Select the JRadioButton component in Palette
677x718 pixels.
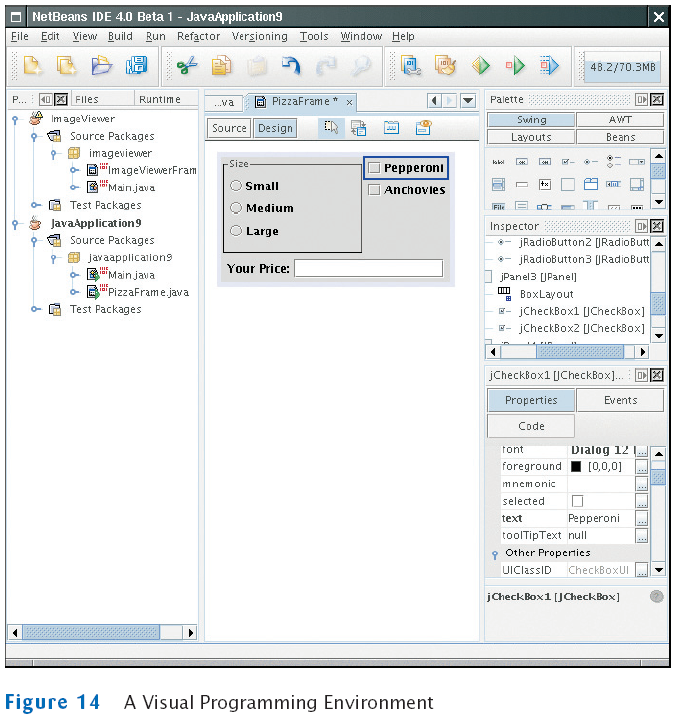[590, 161]
